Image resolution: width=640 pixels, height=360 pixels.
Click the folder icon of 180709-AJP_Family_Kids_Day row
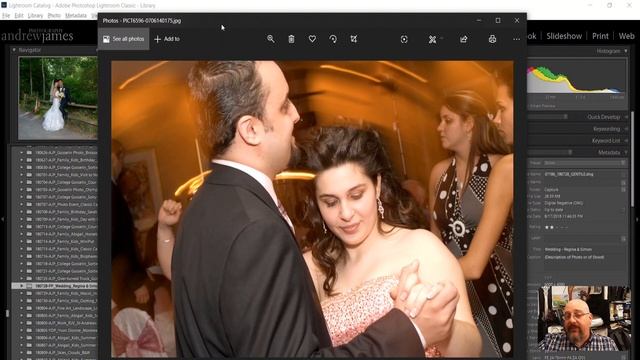pyautogui.click(x=29, y=219)
